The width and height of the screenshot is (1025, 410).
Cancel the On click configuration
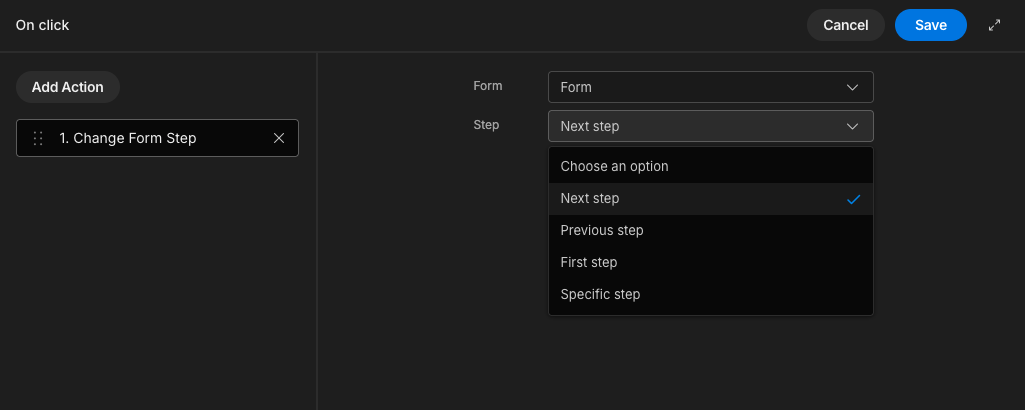pos(845,25)
